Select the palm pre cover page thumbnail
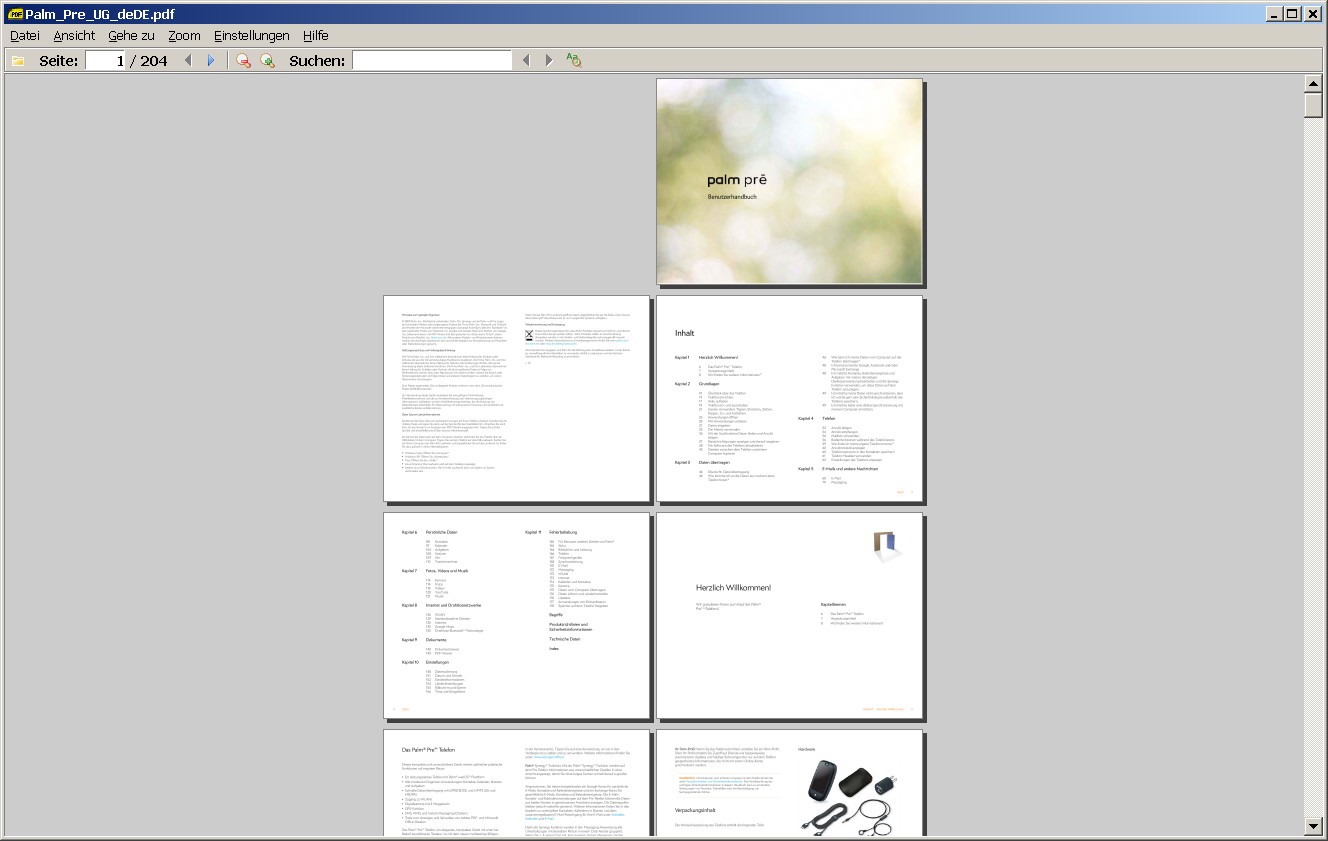The width and height of the screenshot is (1328, 841). [789, 181]
